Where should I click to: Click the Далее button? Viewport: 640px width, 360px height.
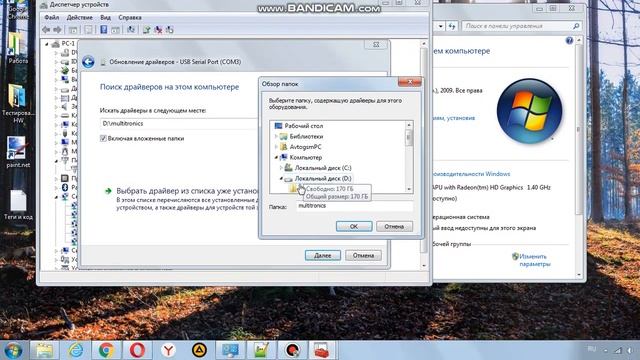[x=322, y=256]
